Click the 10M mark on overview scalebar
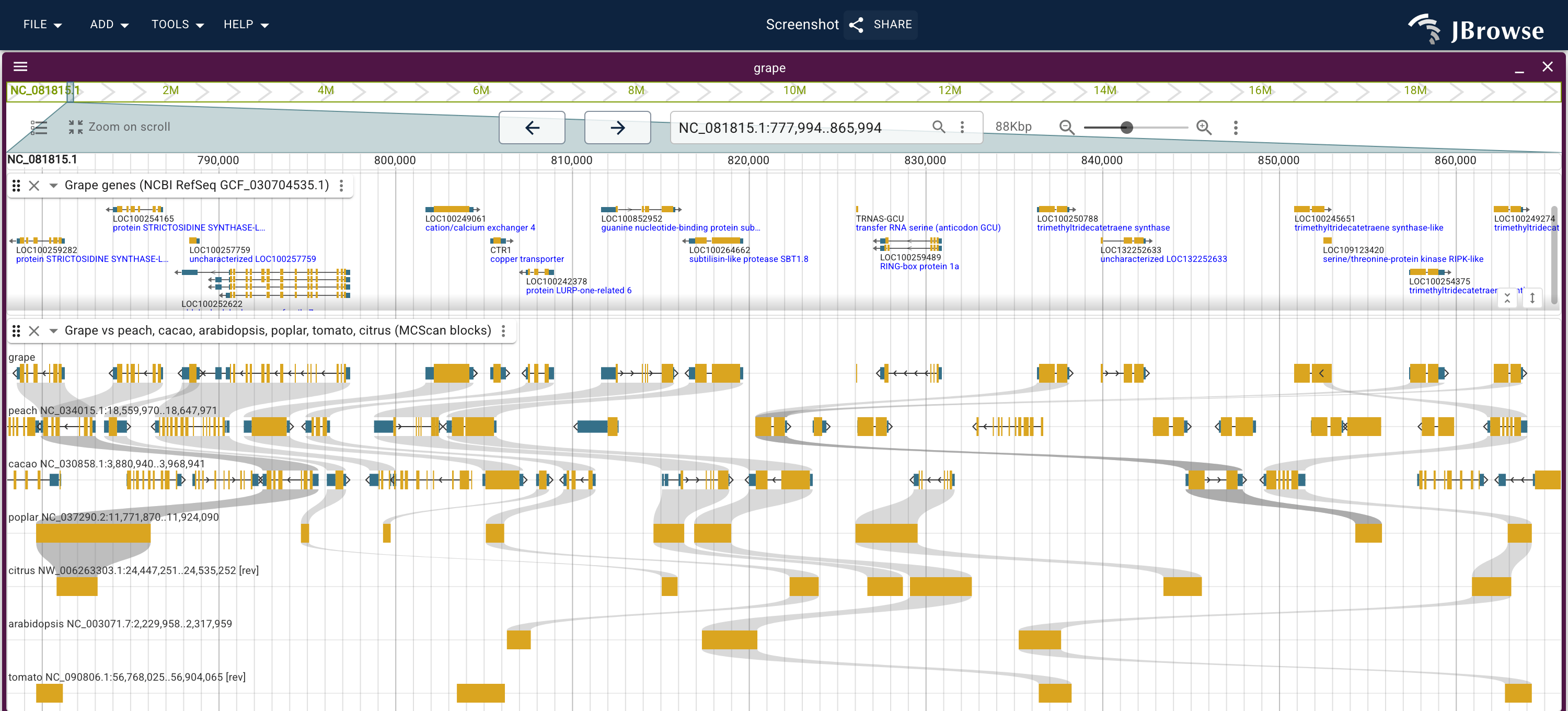 [794, 90]
